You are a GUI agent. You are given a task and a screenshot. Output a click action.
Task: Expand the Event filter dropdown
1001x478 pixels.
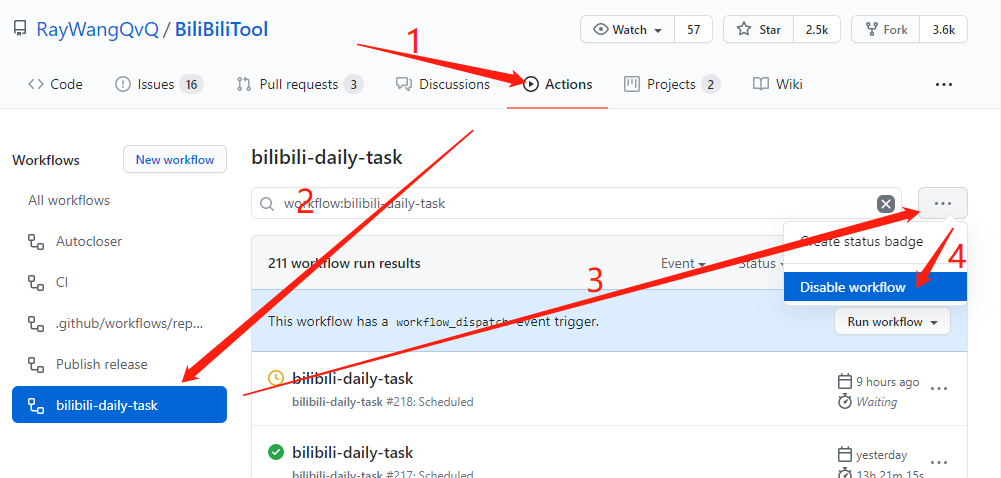point(683,264)
